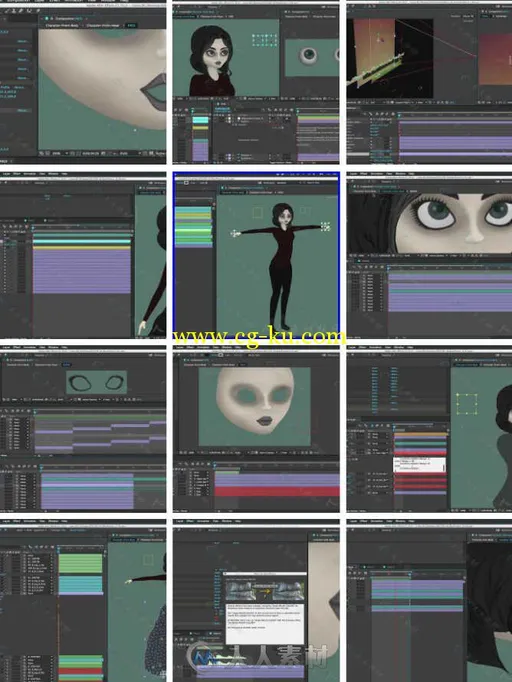Open the highlighted T-pose full-body character thumbnail
The height and width of the screenshot is (682, 512).
pyautogui.click(x=256, y=255)
